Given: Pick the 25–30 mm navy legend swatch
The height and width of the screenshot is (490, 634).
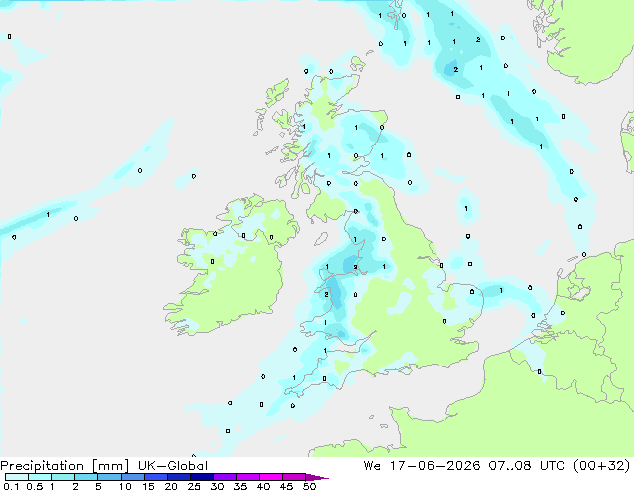Looking at the screenshot, I should [202, 477].
